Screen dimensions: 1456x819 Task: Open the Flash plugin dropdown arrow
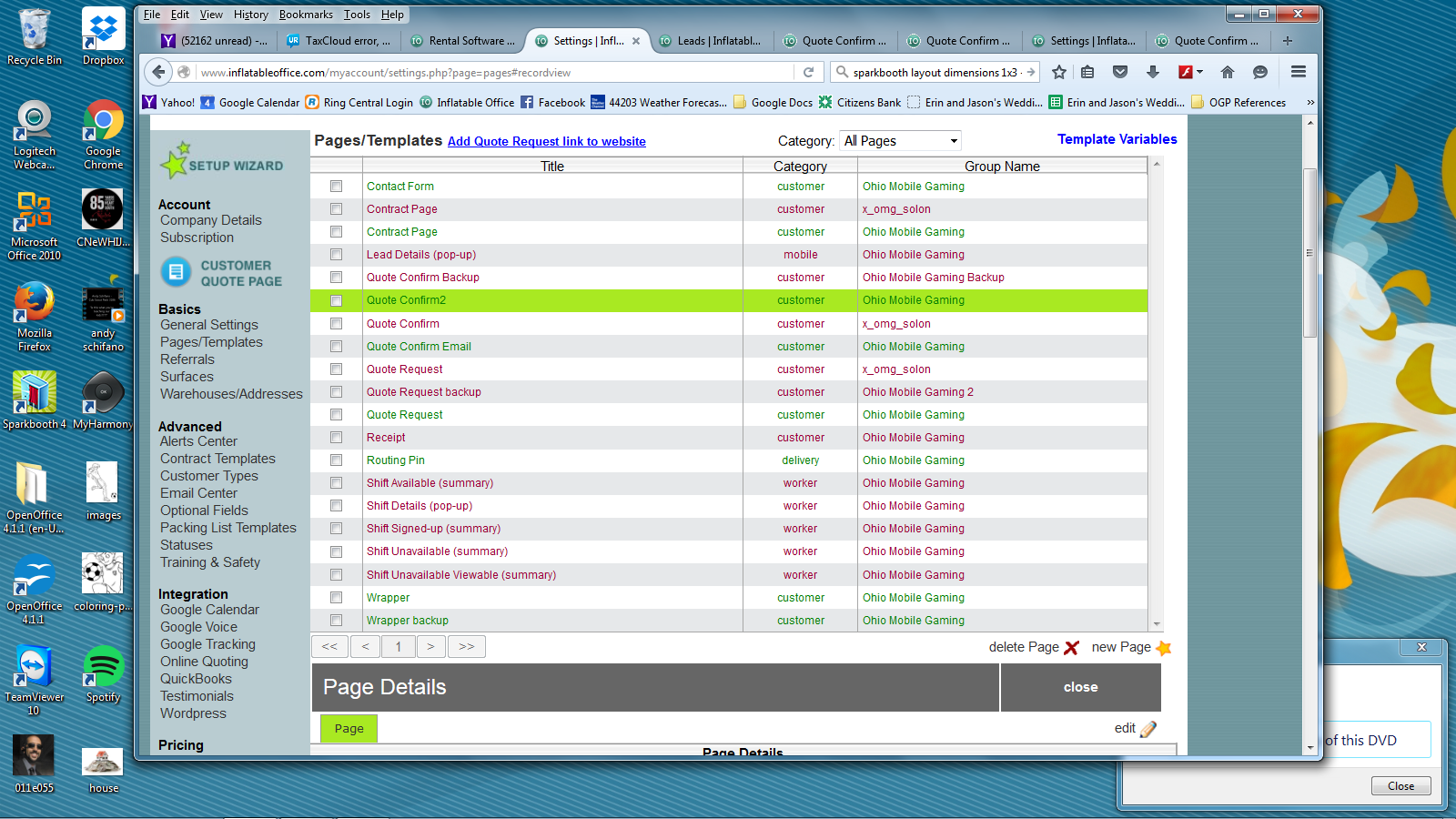[x=1199, y=72]
